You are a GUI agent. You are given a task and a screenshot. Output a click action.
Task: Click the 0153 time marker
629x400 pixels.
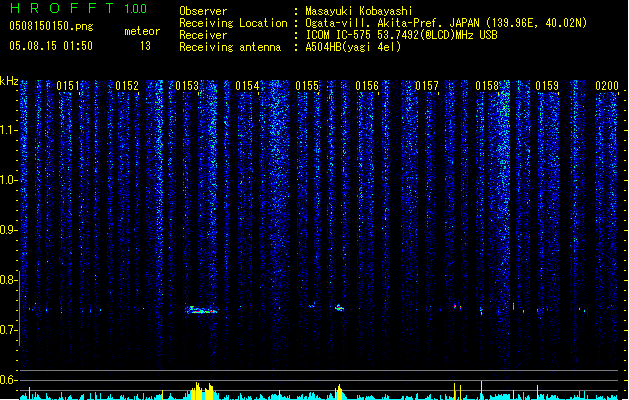187,86
